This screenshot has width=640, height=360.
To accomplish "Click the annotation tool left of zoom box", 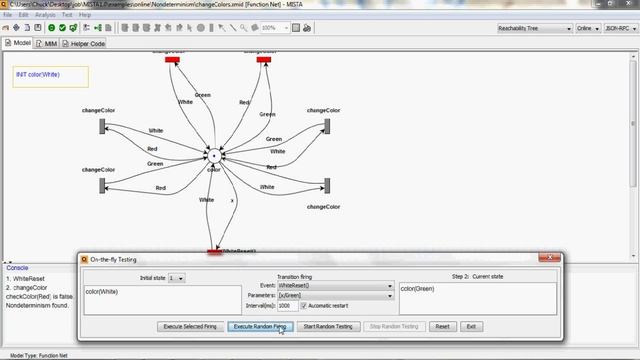I will pos(255,28).
